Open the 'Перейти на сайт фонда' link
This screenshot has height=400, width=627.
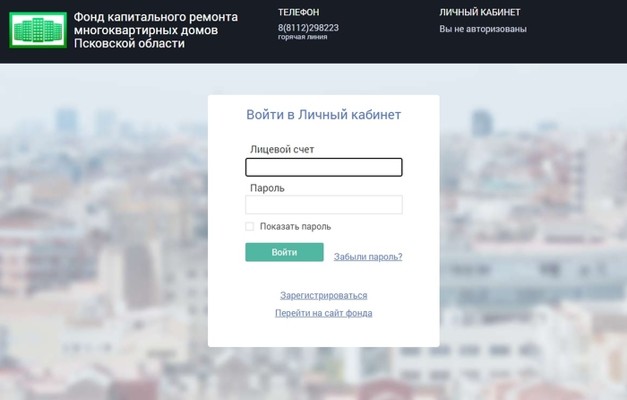[x=323, y=313]
